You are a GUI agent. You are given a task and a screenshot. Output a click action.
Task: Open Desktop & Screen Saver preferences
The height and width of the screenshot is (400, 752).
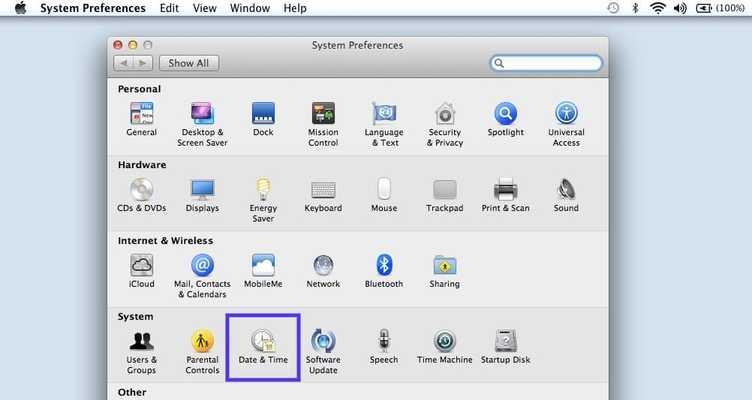pyautogui.click(x=202, y=124)
